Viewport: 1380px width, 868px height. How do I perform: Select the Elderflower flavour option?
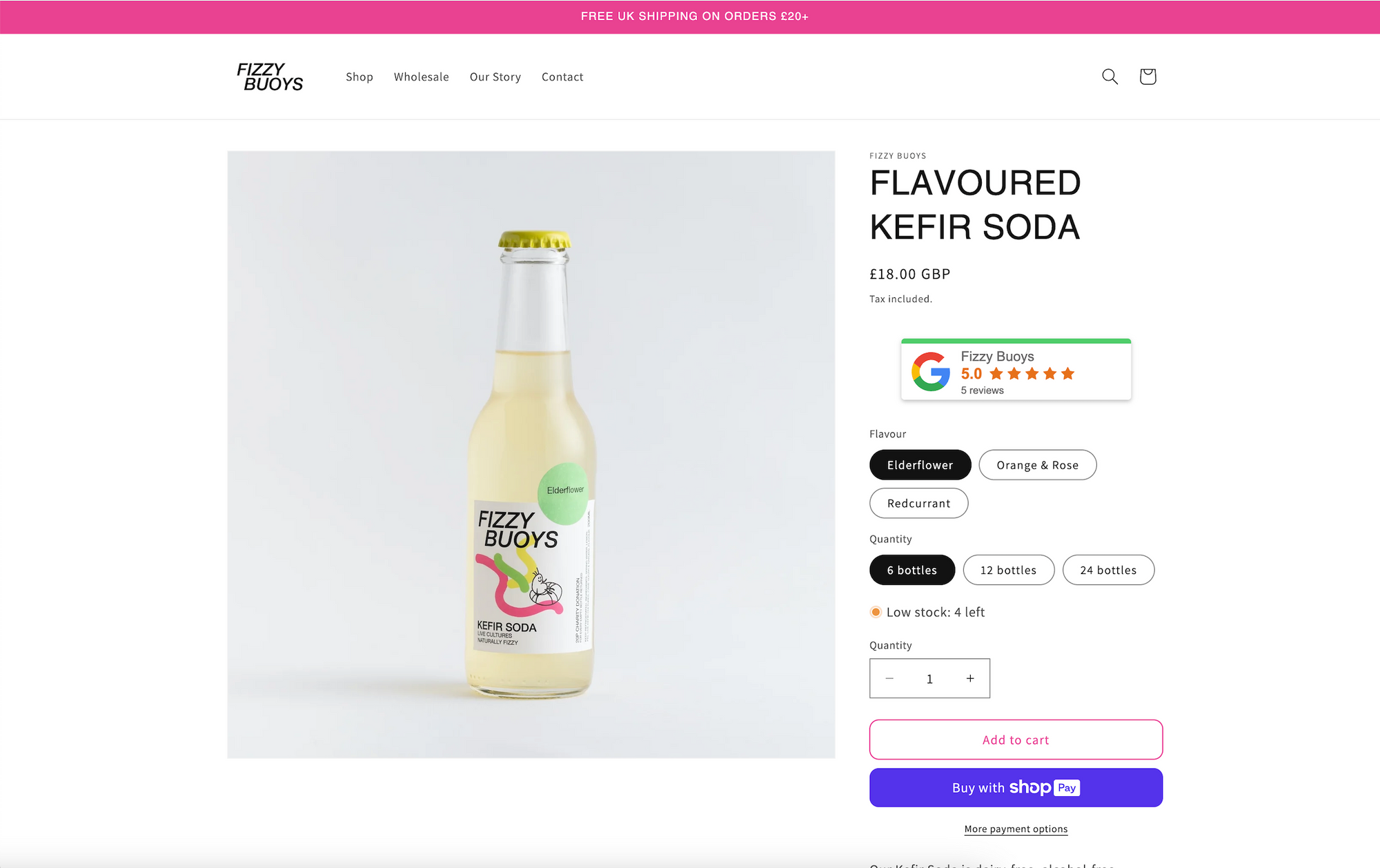(920, 465)
